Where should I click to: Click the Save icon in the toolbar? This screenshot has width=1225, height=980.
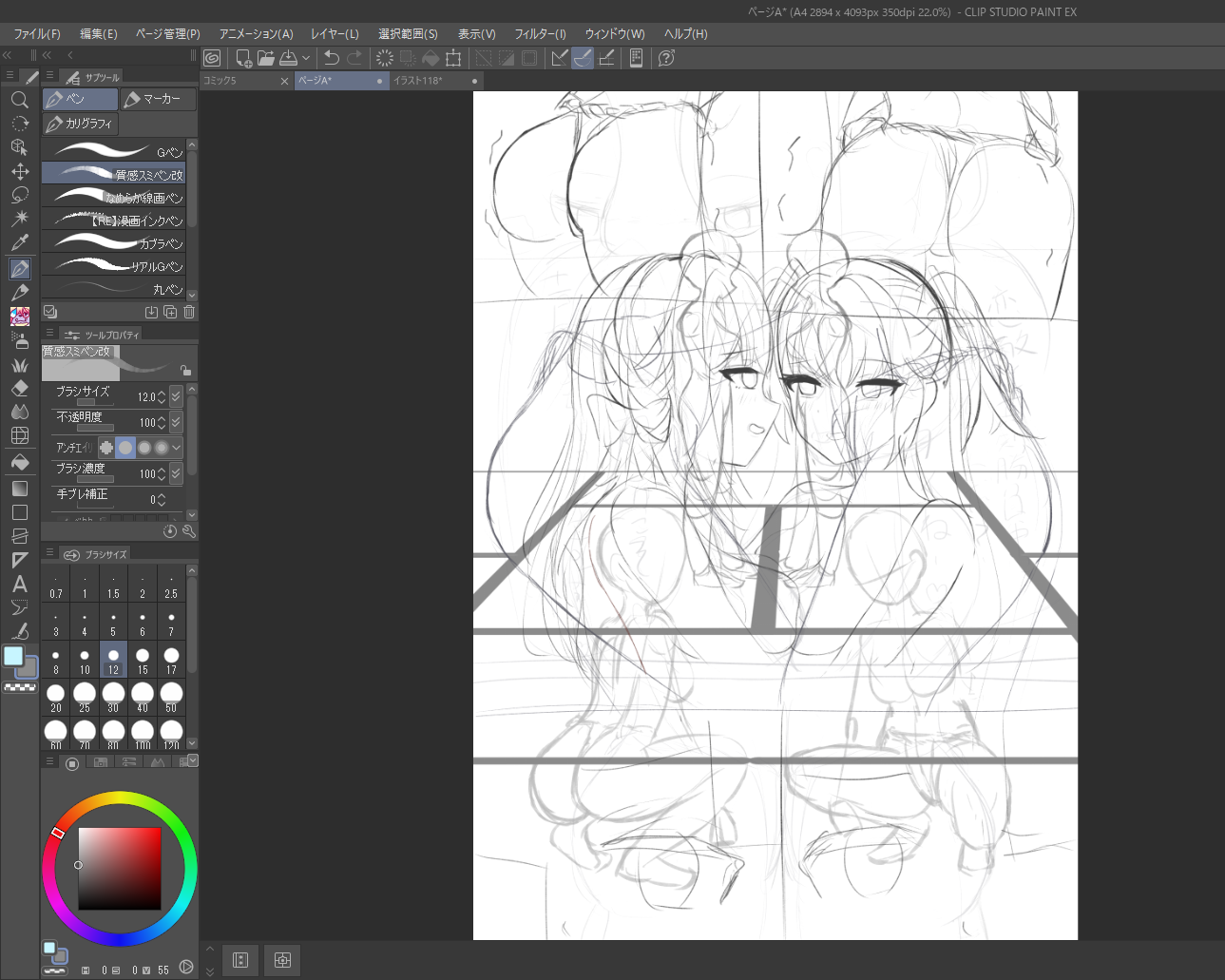click(x=289, y=58)
